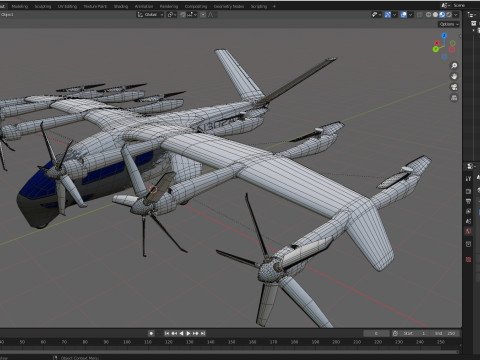Open Outliner editor type dropdown
This screenshot has height=360, width=480.
click(x=472, y=15)
